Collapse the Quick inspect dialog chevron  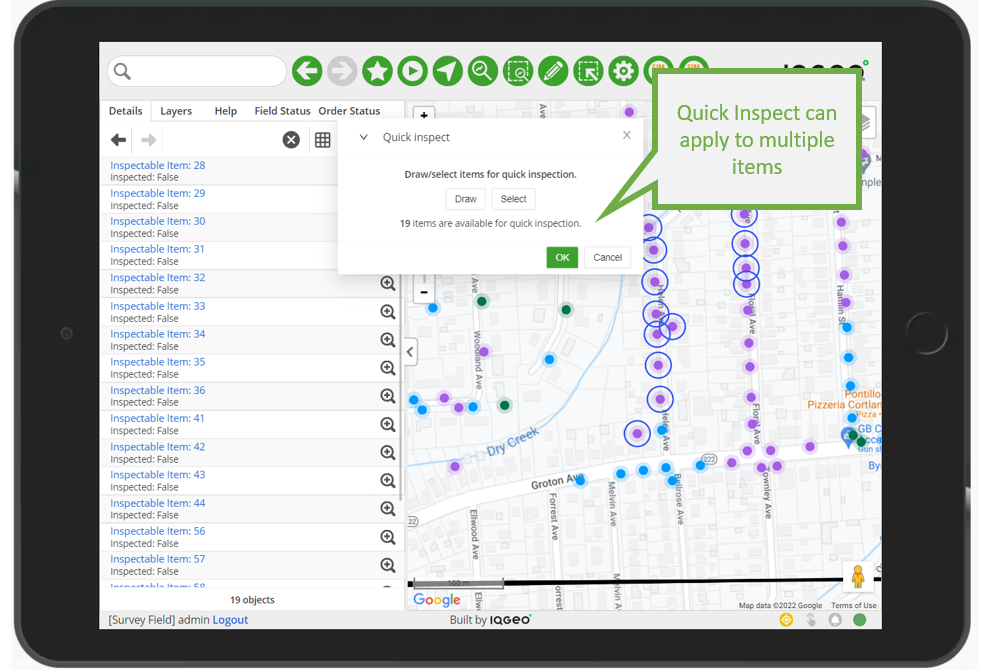363,137
